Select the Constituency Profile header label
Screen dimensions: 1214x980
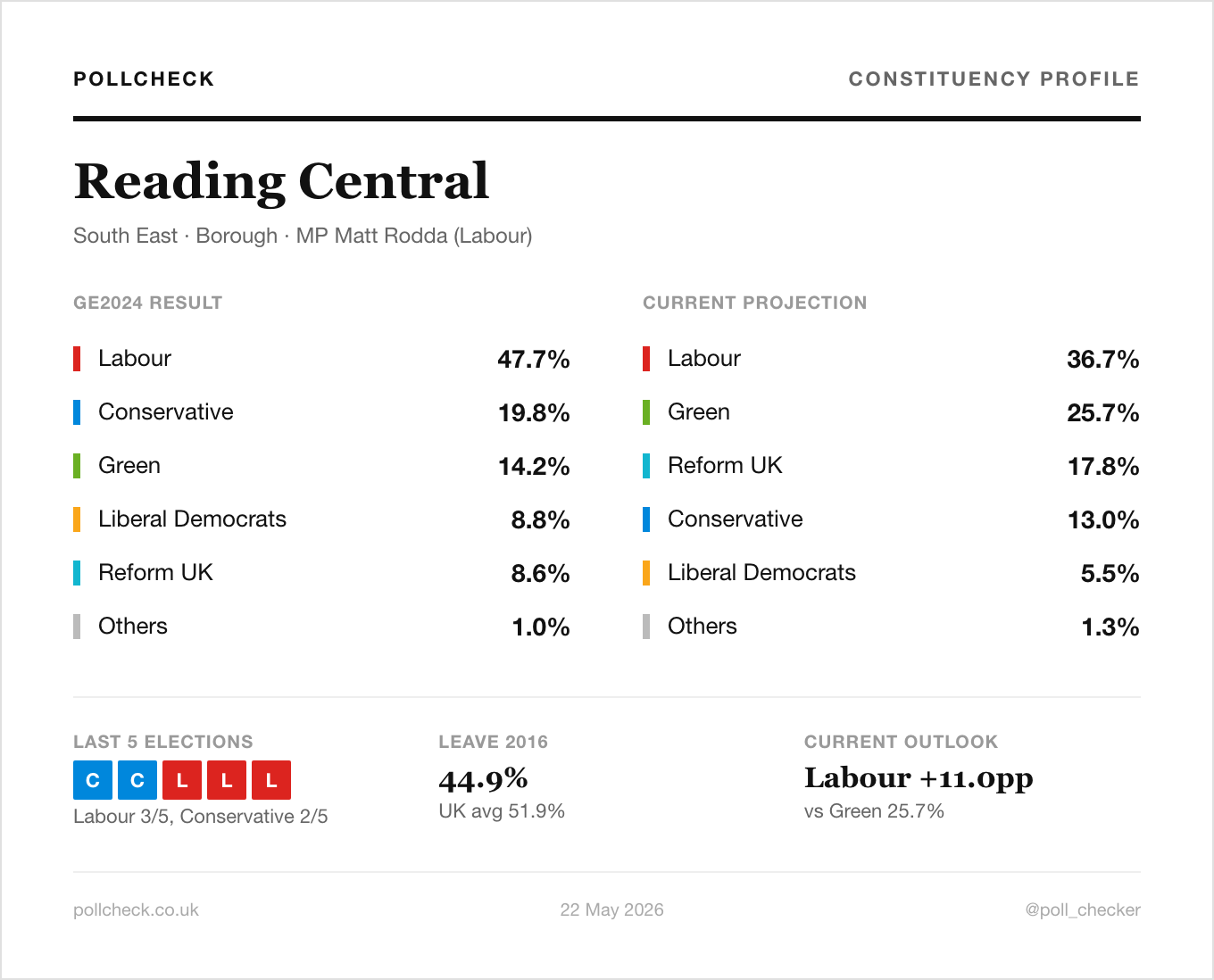pos(994,79)
